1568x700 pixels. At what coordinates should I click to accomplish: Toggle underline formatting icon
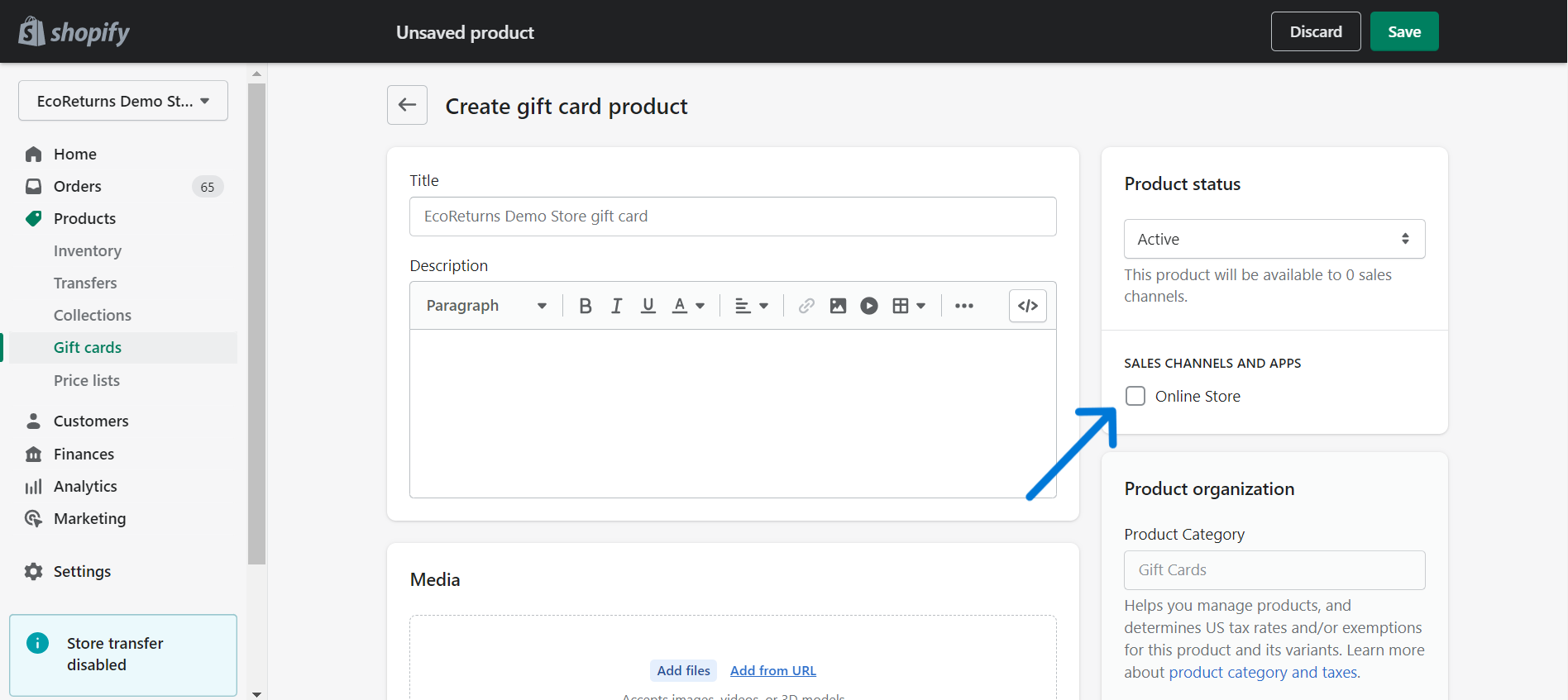(x=648, y=306)
